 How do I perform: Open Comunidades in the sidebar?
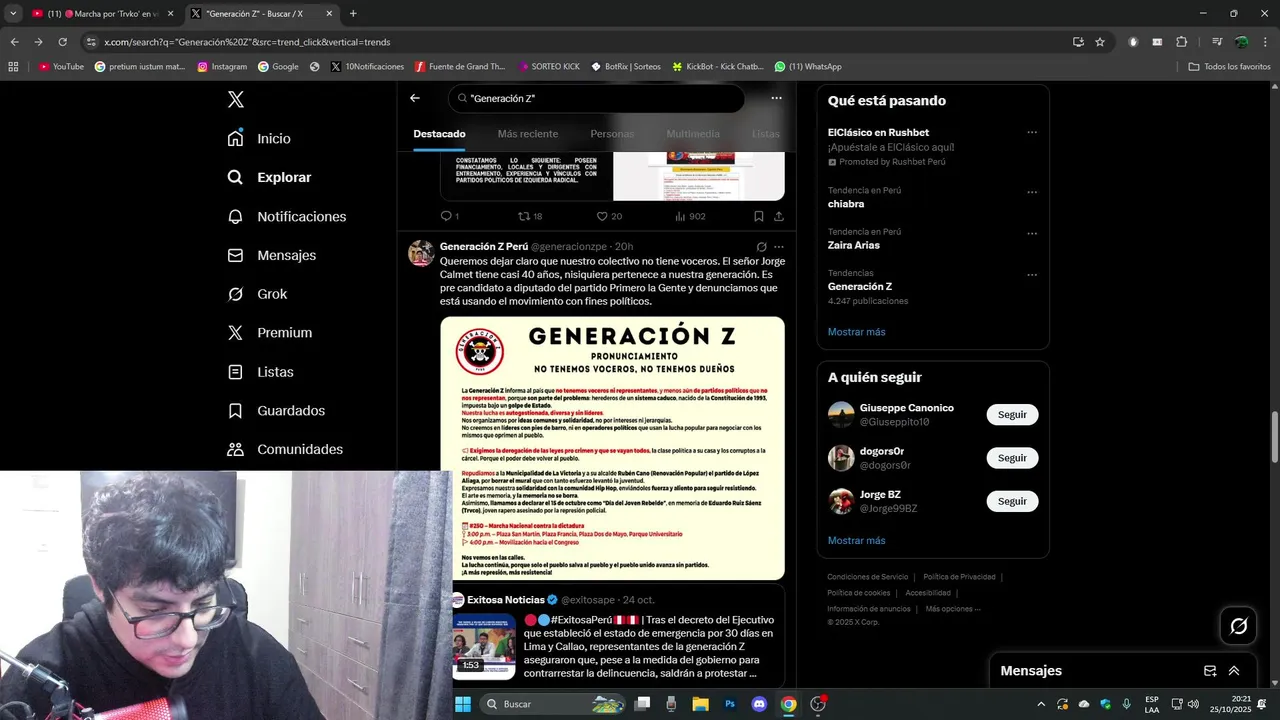point(285,450)
